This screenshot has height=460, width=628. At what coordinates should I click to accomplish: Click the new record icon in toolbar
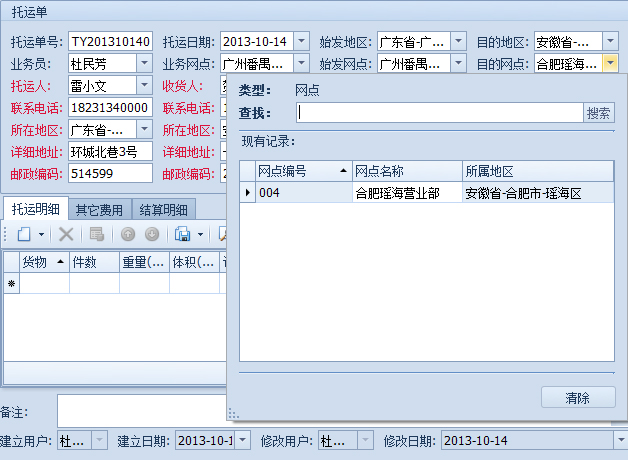pyautogui.click(x=23, y=234)
